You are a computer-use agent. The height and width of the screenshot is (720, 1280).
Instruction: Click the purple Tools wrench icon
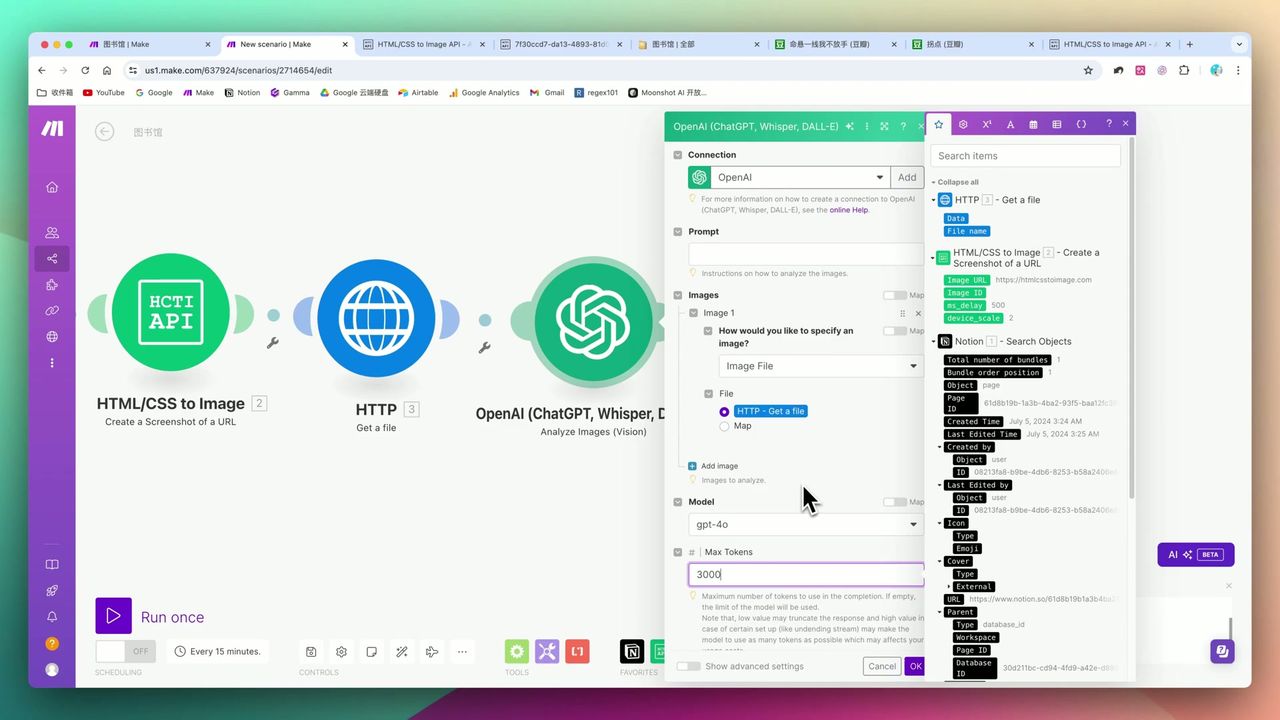pyautogui.click(x=547, y=652)
